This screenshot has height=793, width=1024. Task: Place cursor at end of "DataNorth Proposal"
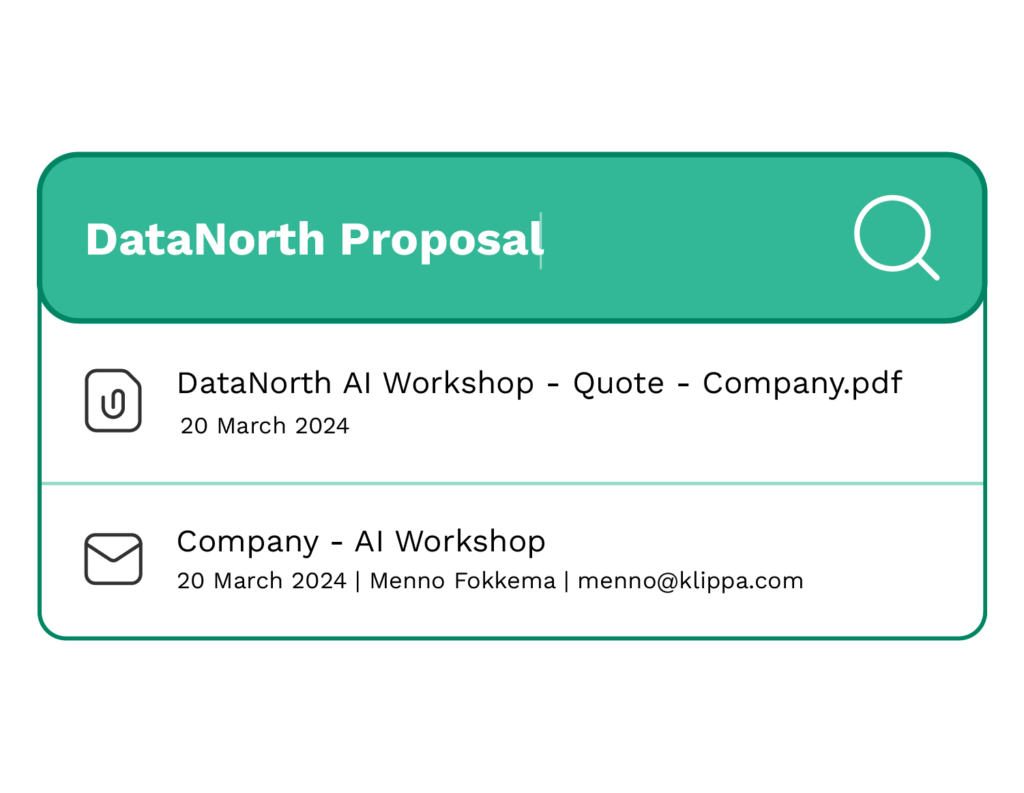(541, 240)
